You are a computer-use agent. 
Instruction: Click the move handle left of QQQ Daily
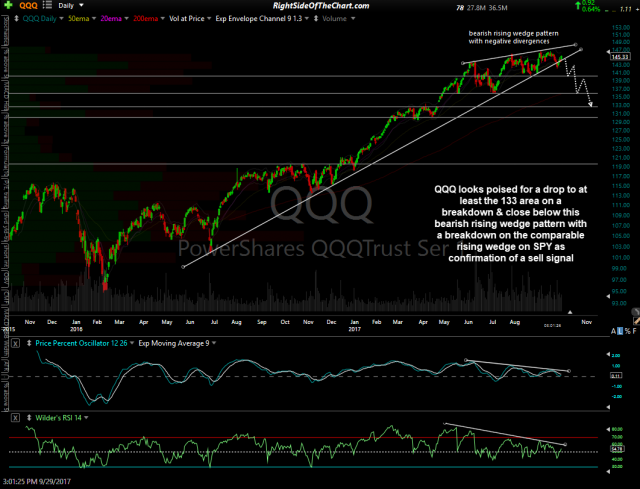[x=16, y=18]
